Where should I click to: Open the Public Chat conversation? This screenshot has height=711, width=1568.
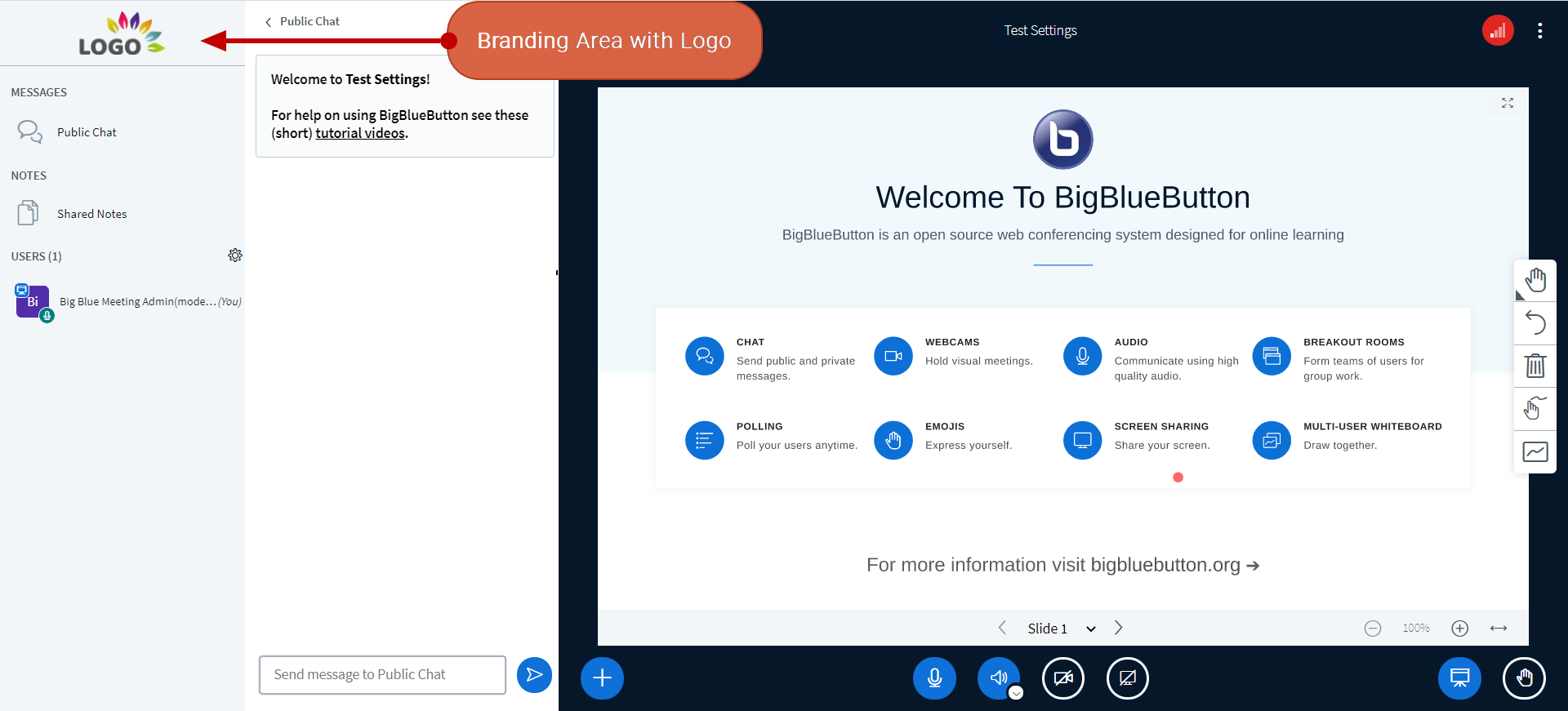pos(122,132)
